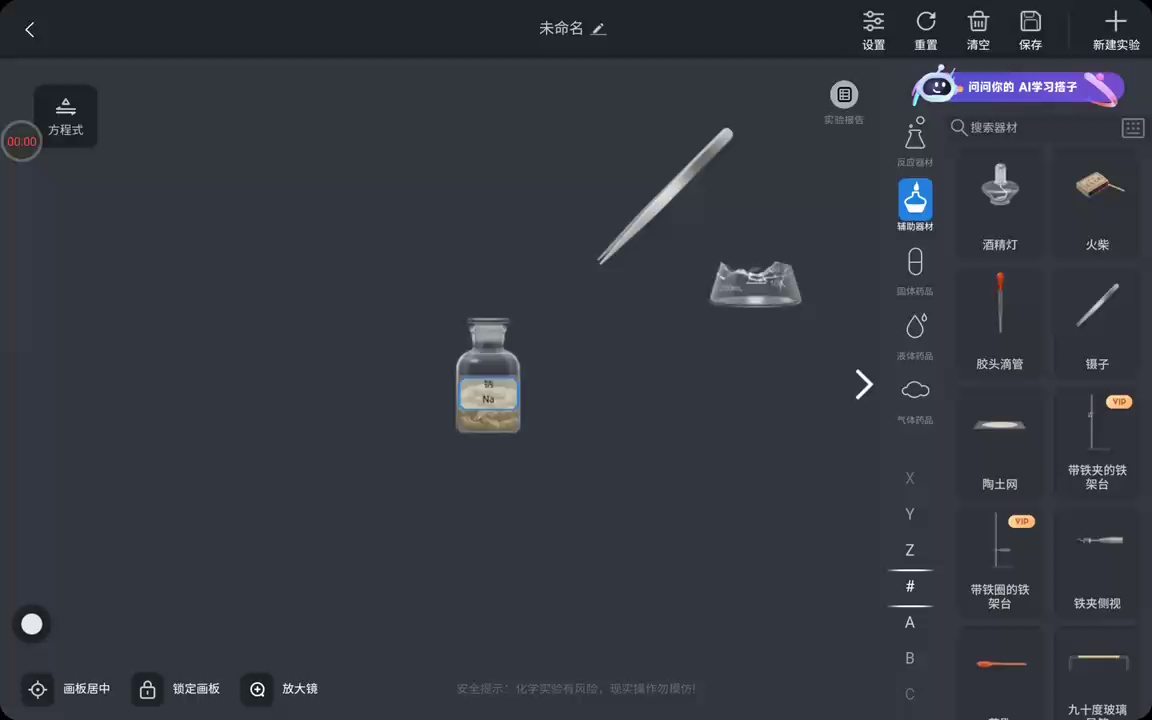Toggle the keyboard icon beside search
Image resolution: width=1152 pixels, height=720 pixels.
pyautogui.click(x=1132, y=128)
